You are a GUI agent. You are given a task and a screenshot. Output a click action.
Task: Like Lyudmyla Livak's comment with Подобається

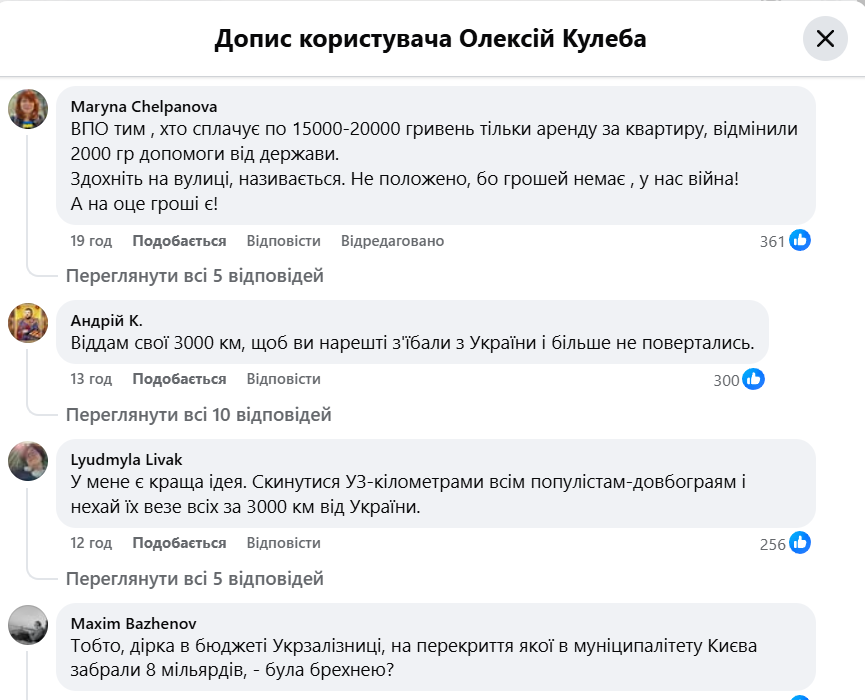pyautogui.click(x=179, y=542)
